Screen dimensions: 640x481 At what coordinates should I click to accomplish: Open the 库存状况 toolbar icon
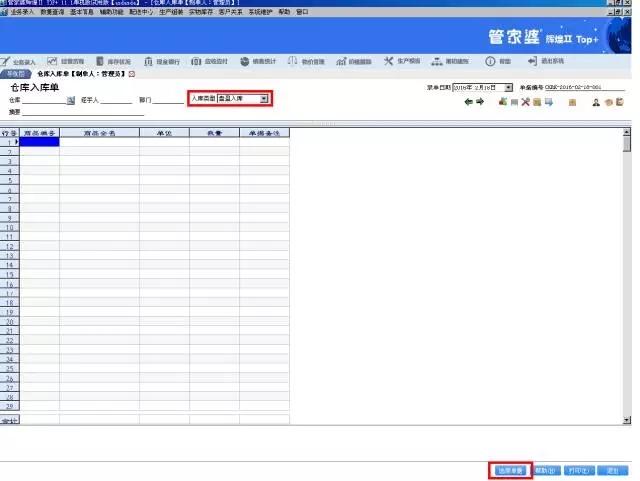(x=113, y=61)
